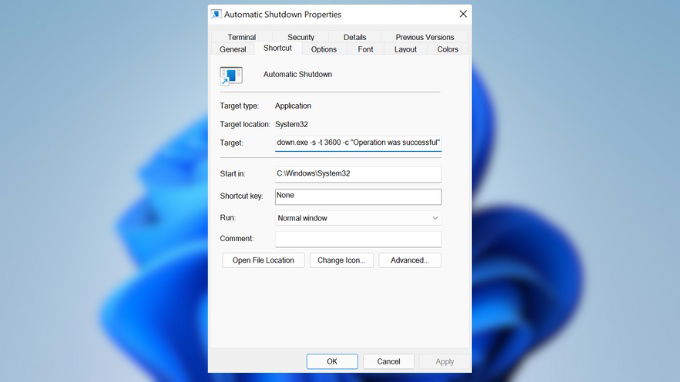This screenshot has height=382, width=680.
Task: Click the Open File Location button
Action: coord(263,260)
